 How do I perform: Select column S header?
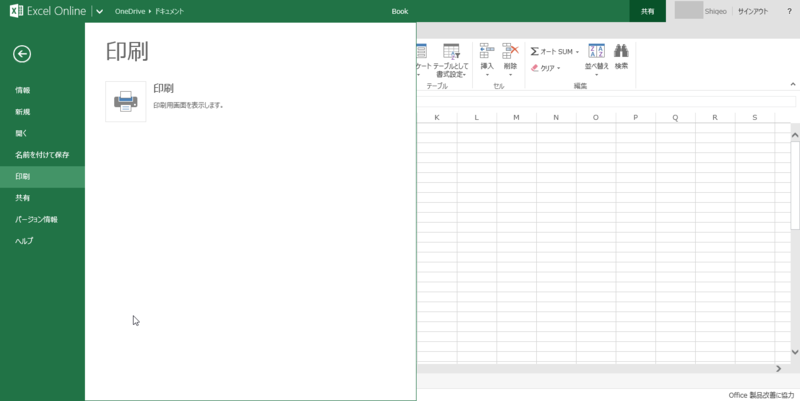click(x=755, y=117)
